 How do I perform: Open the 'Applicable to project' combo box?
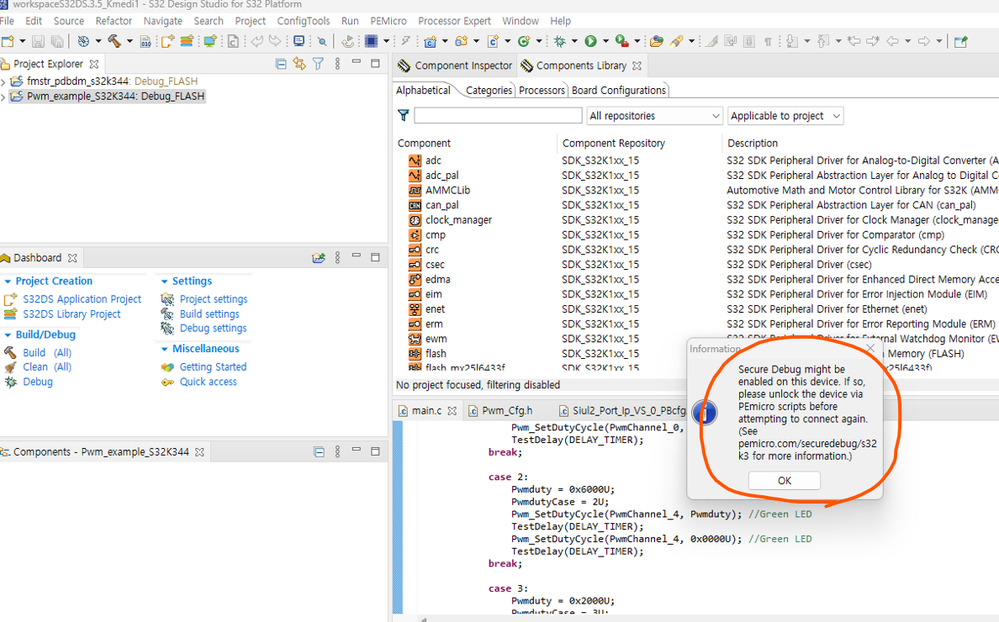pos(786,116)
